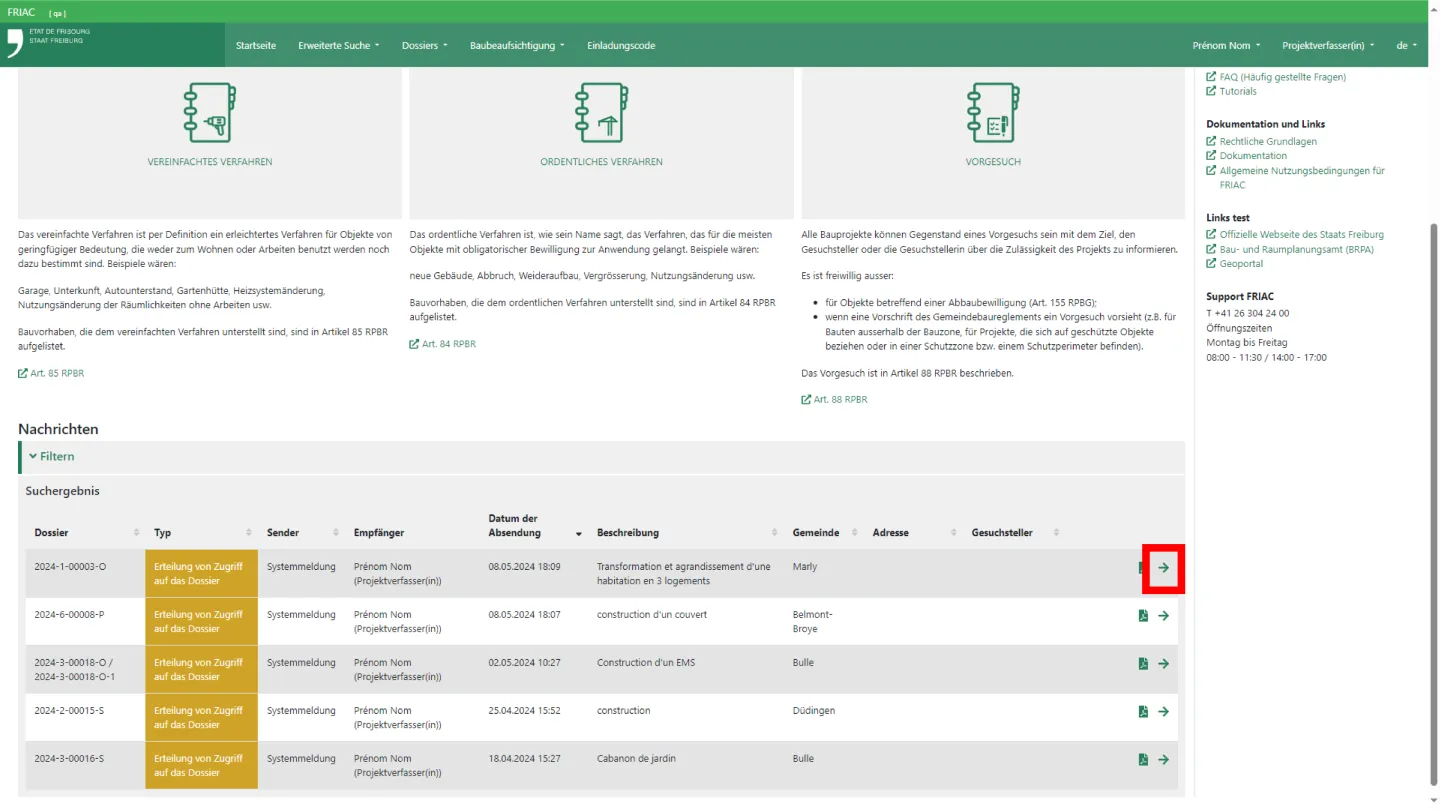Open the Art. 85 RPBR link
1440x810 pixels.
[57, 374]
